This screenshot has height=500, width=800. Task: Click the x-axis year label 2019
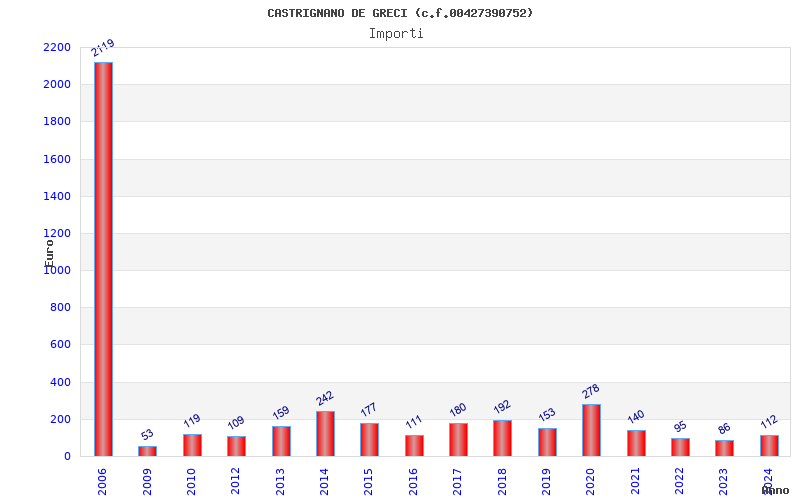(x=546, y=482)
